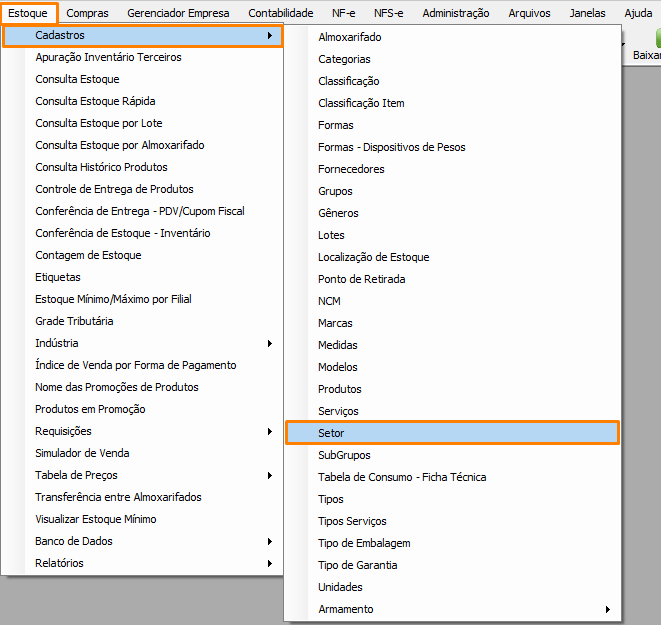The width and height of the screenshot is (661, 625).
Task: Open the NF-e menu
Action: 344,13
